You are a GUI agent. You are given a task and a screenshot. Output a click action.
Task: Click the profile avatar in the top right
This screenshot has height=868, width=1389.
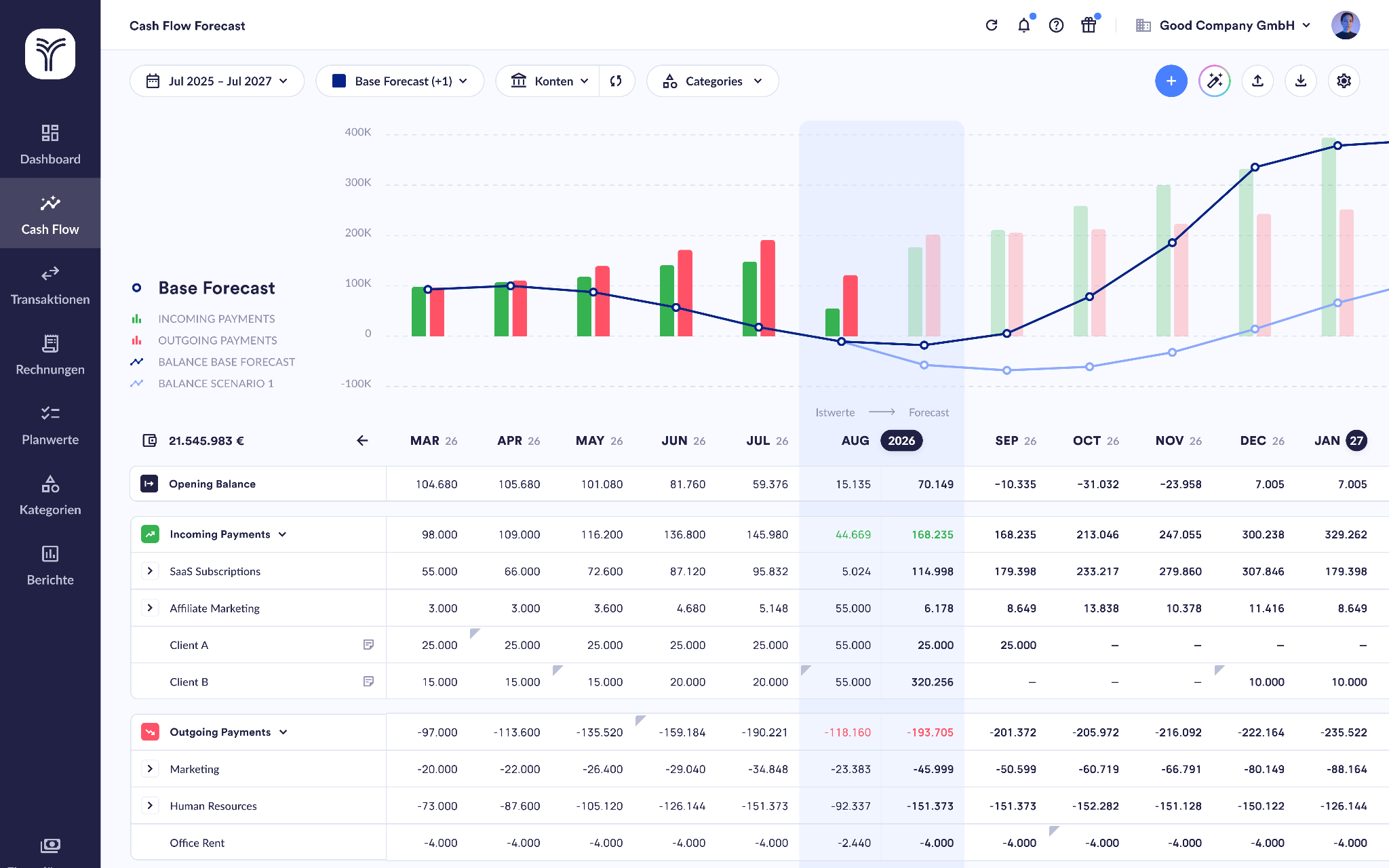(x=1347, y=24)
